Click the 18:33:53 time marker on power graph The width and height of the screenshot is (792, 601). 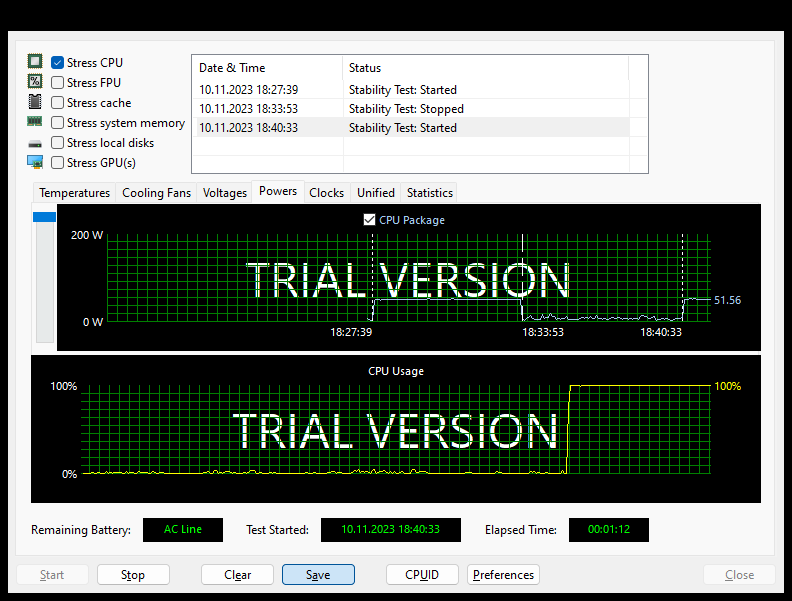542,332
